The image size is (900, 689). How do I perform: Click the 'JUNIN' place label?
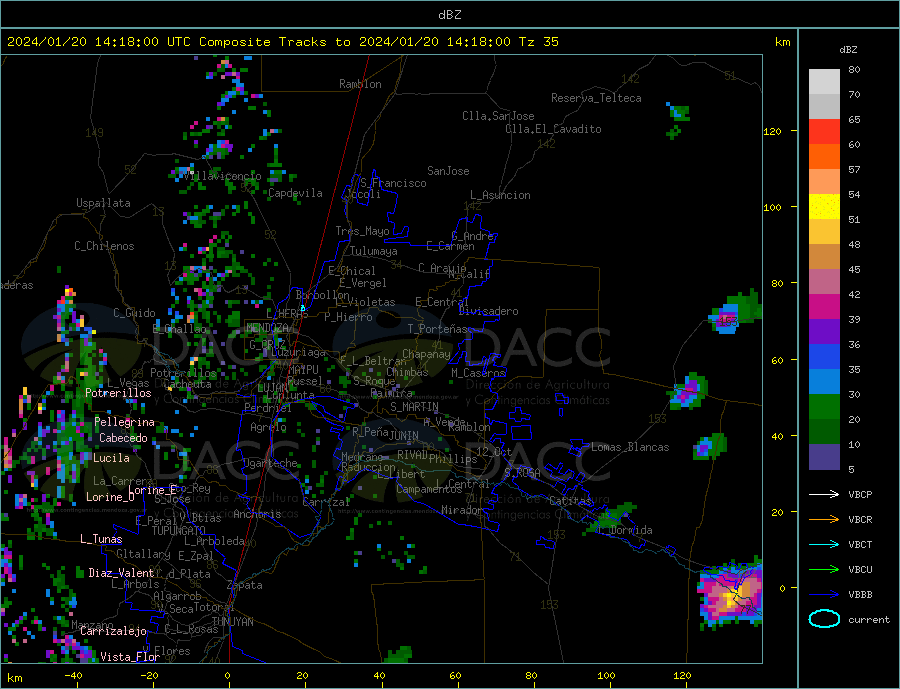click(404, 436)
